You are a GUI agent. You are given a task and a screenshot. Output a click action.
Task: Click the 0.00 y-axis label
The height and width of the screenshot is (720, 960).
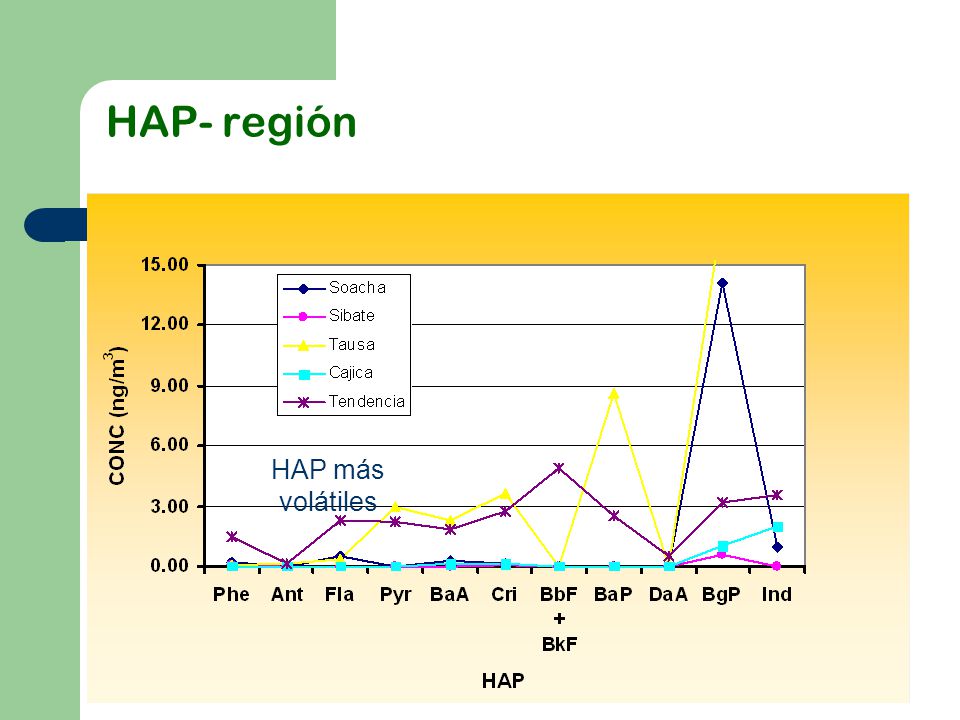pos(169,566)
